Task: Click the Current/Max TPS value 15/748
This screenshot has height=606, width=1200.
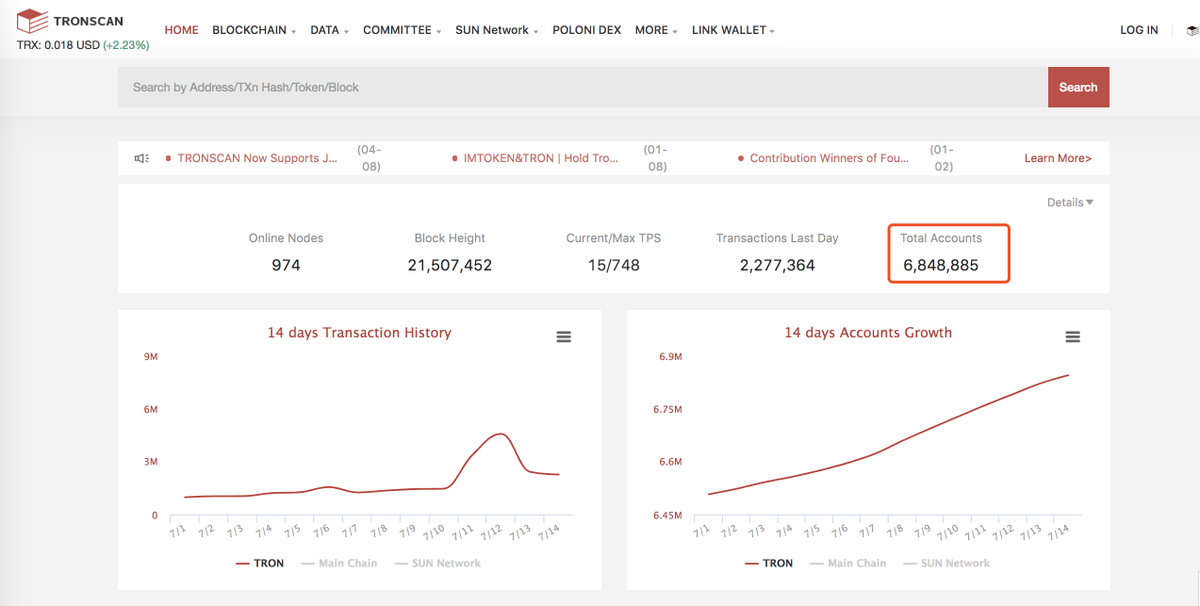Action: (x=614, y=265)
